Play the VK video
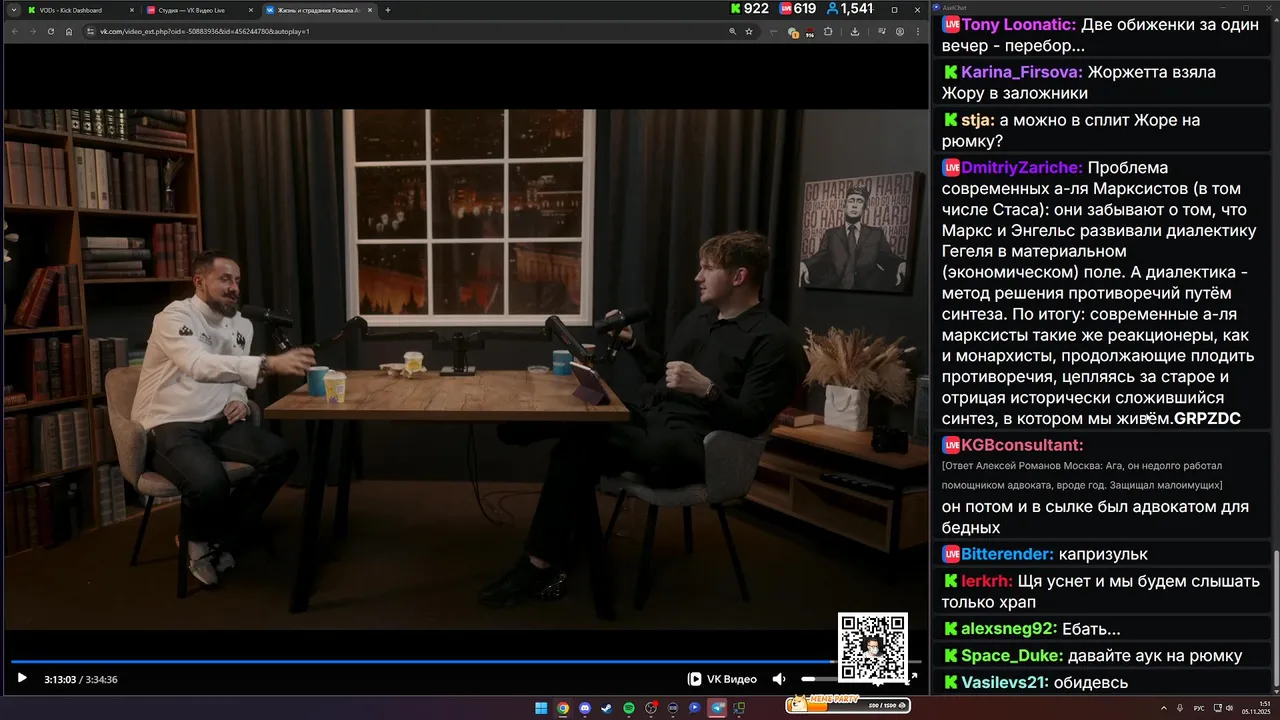 pos(21,679)
